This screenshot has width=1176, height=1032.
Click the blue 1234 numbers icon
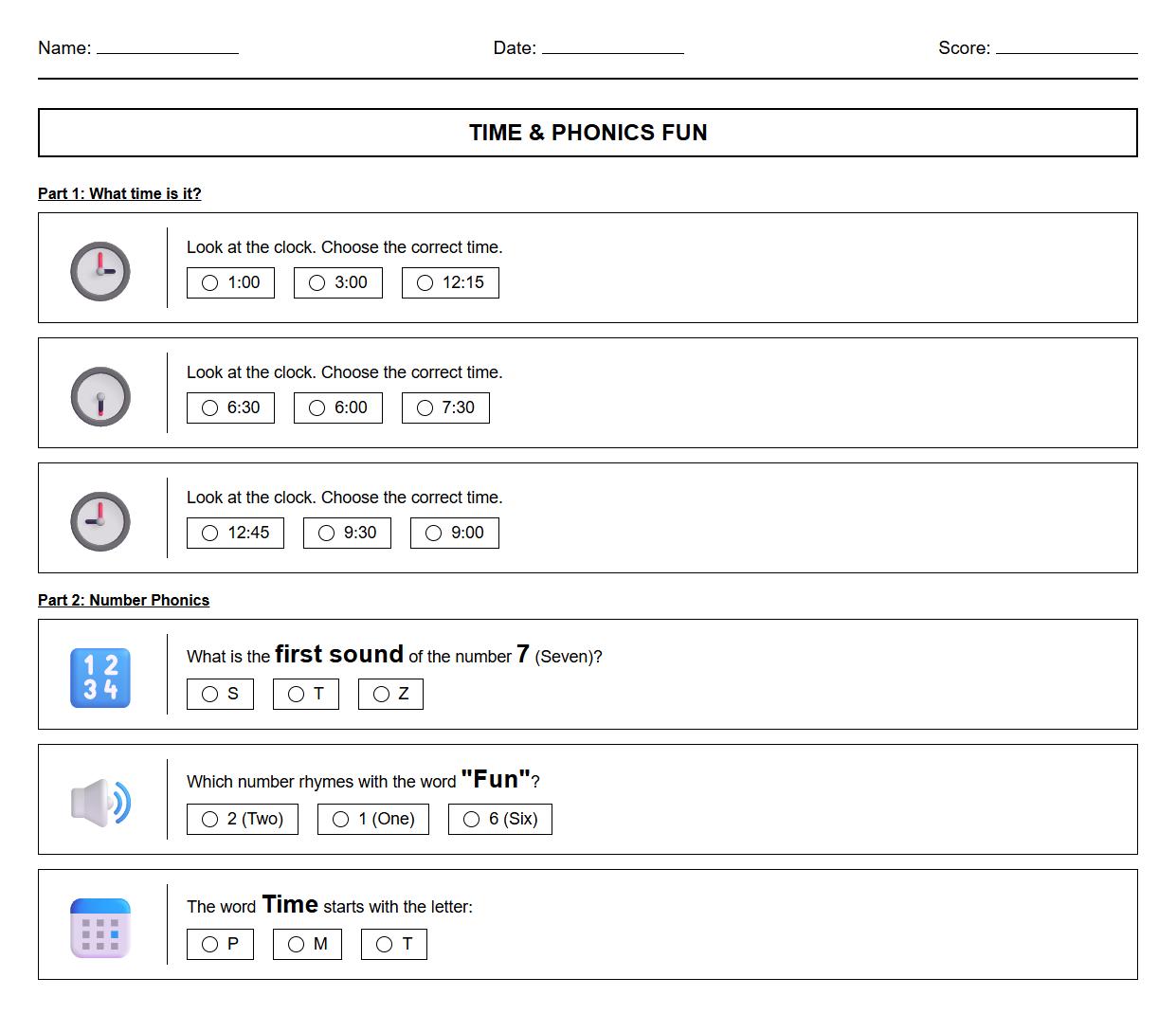[x=100, y=678]
